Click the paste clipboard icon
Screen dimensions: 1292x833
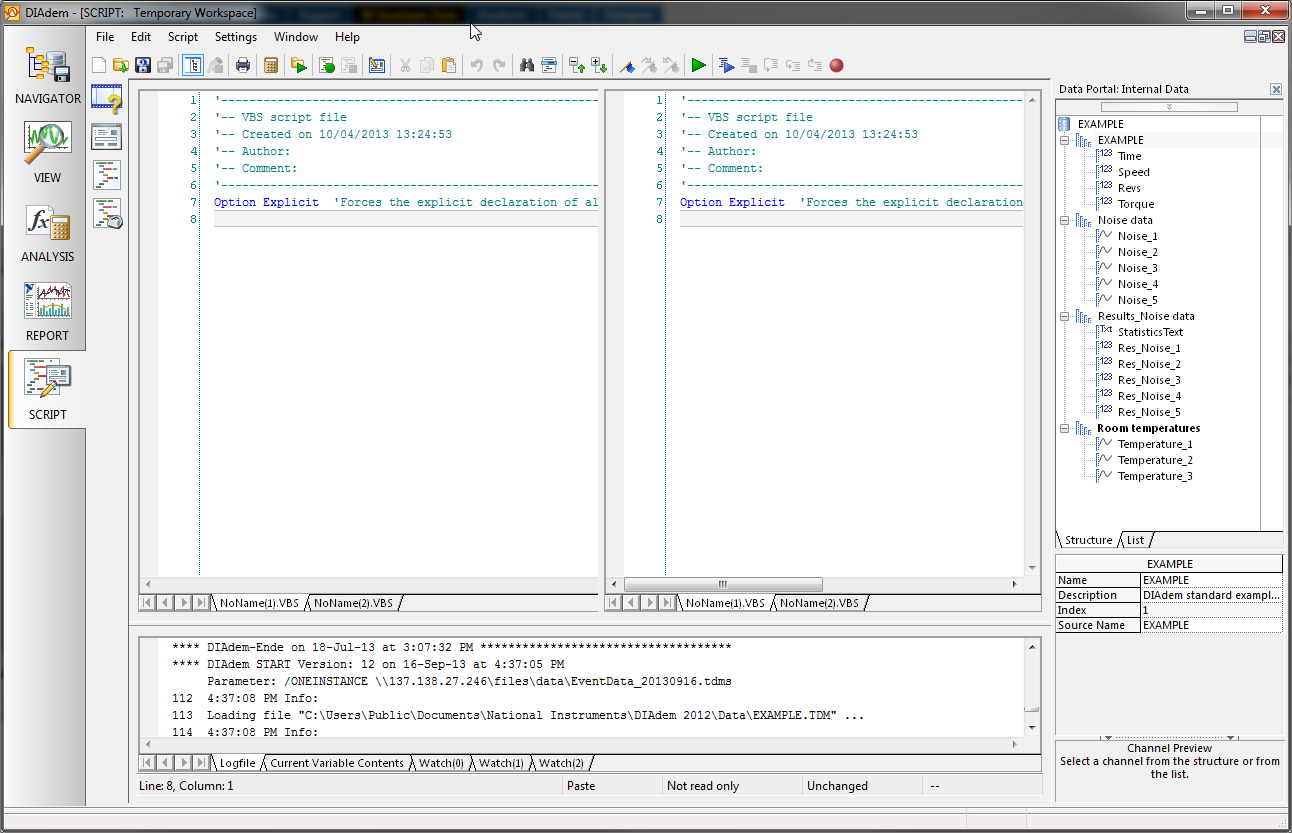tap(449, 65)
